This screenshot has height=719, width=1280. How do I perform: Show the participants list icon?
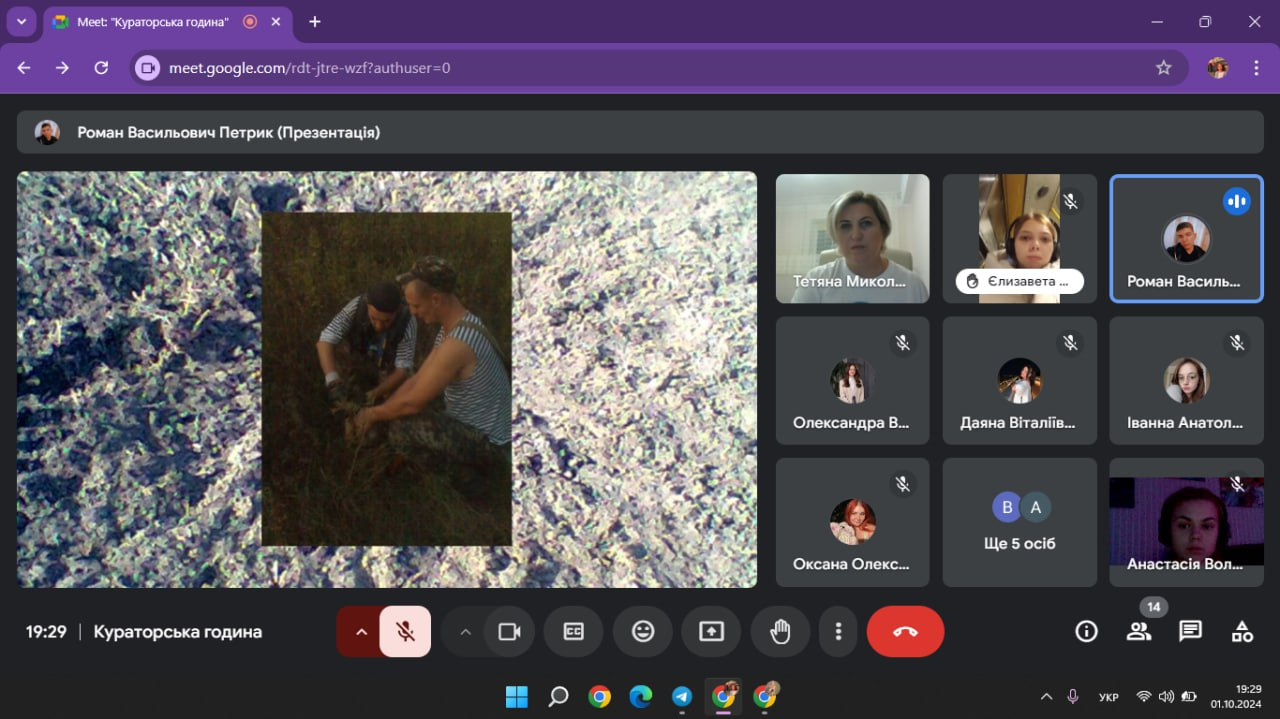click(x=1138, y=632)
